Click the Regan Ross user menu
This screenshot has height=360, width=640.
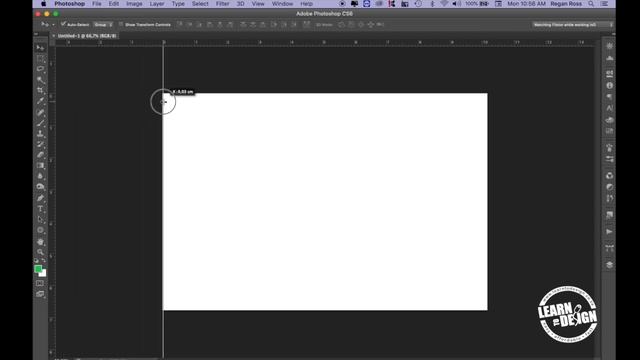566,4
